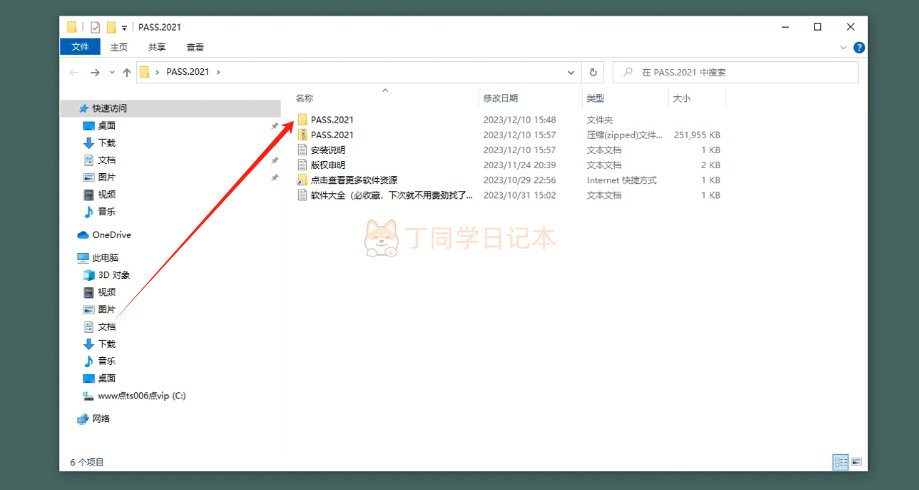Screen dimensions: 919x490
Task: Open the PASS.2021 folder in file list
Action: (x=332, y=119)
